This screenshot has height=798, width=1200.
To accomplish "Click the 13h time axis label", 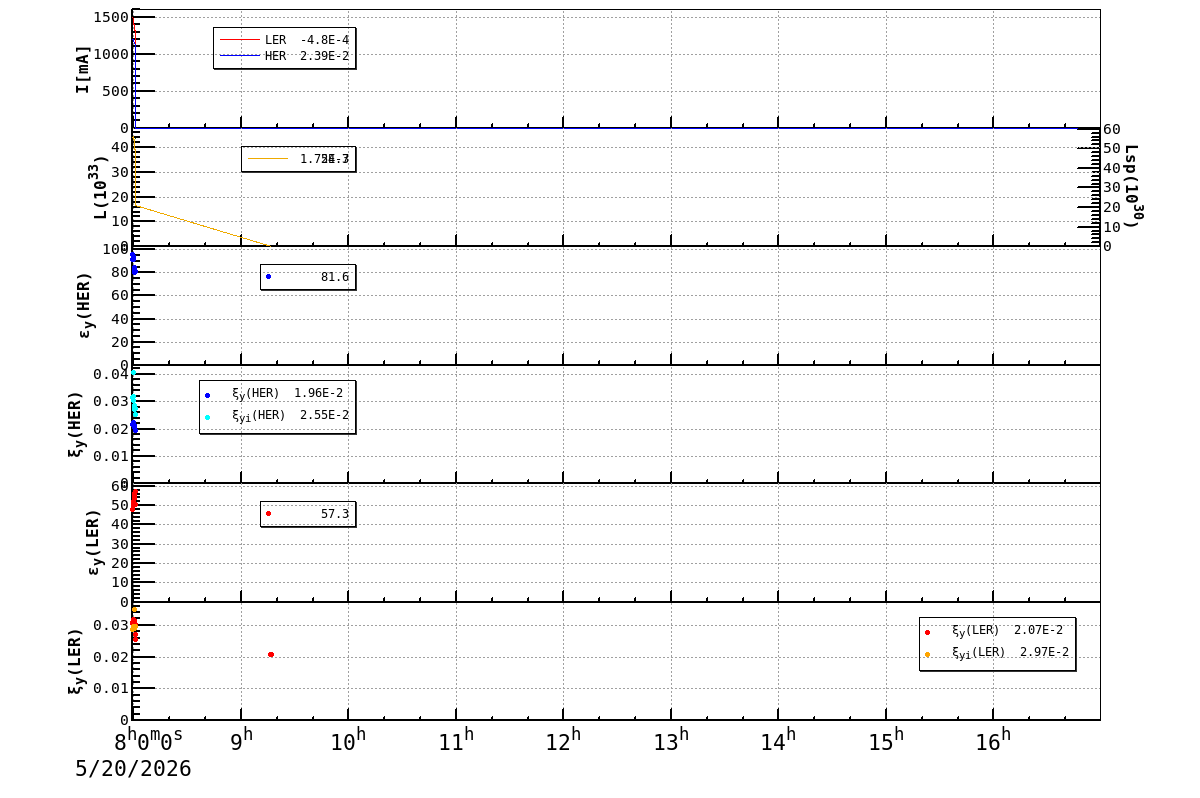I will pos(670,741).
